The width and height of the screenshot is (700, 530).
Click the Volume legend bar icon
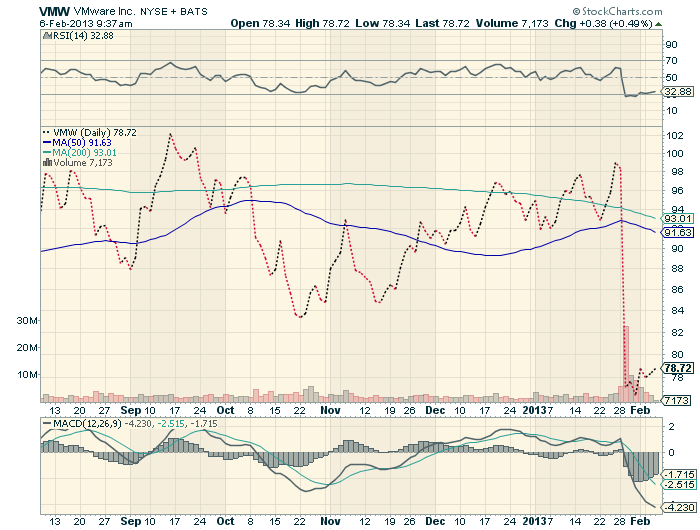[47, 163]
